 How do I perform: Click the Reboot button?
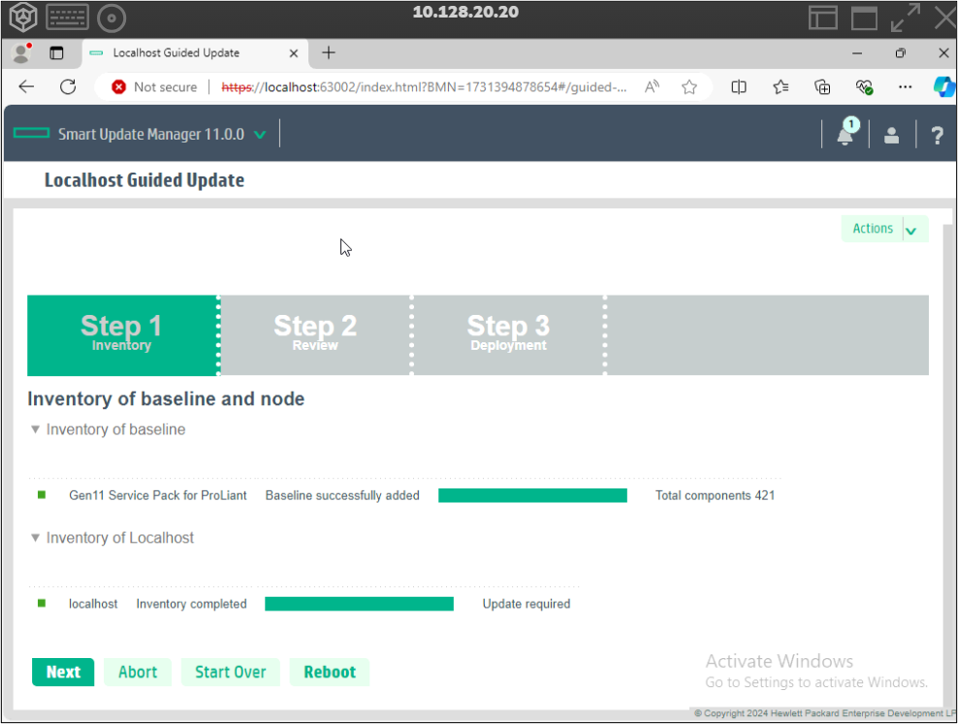pyautogui.click(x=329, y=671)
